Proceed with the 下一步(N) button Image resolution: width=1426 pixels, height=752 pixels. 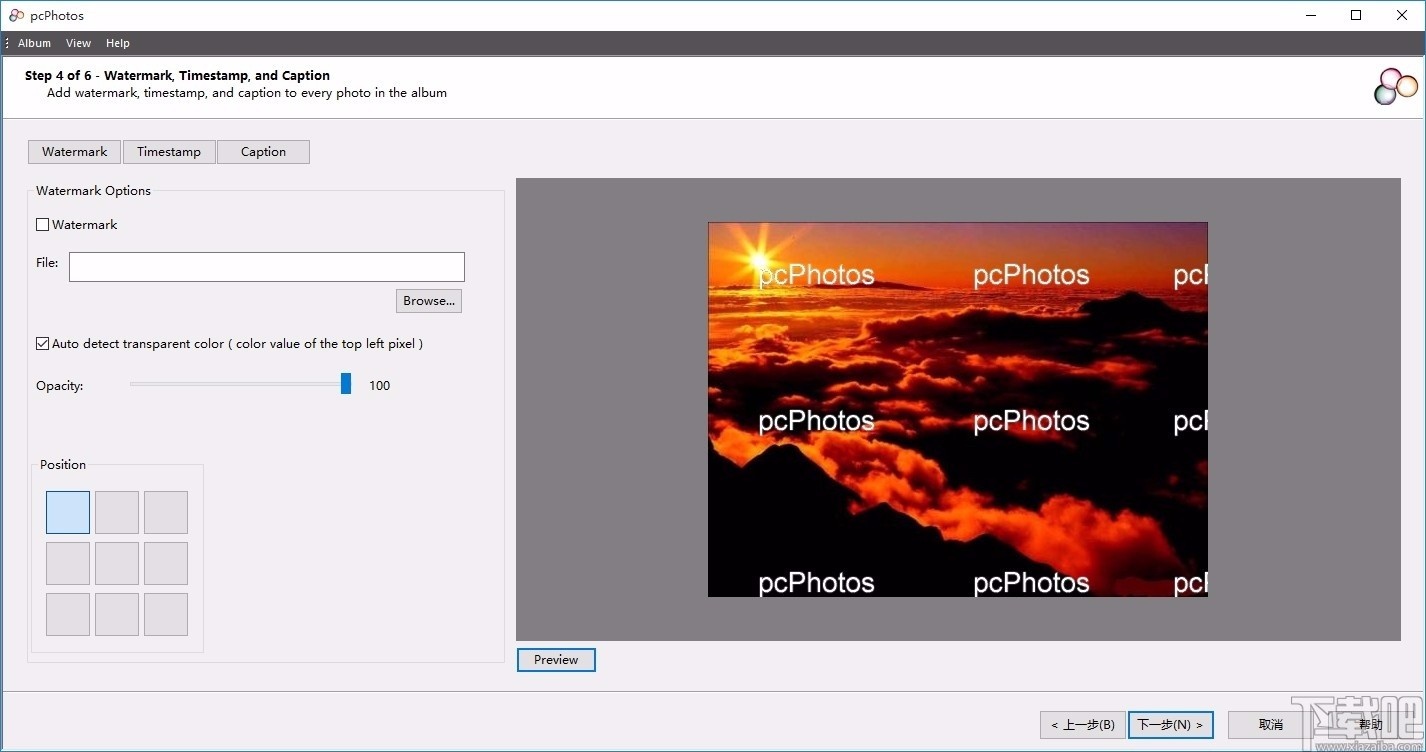tap(1171, 725)
